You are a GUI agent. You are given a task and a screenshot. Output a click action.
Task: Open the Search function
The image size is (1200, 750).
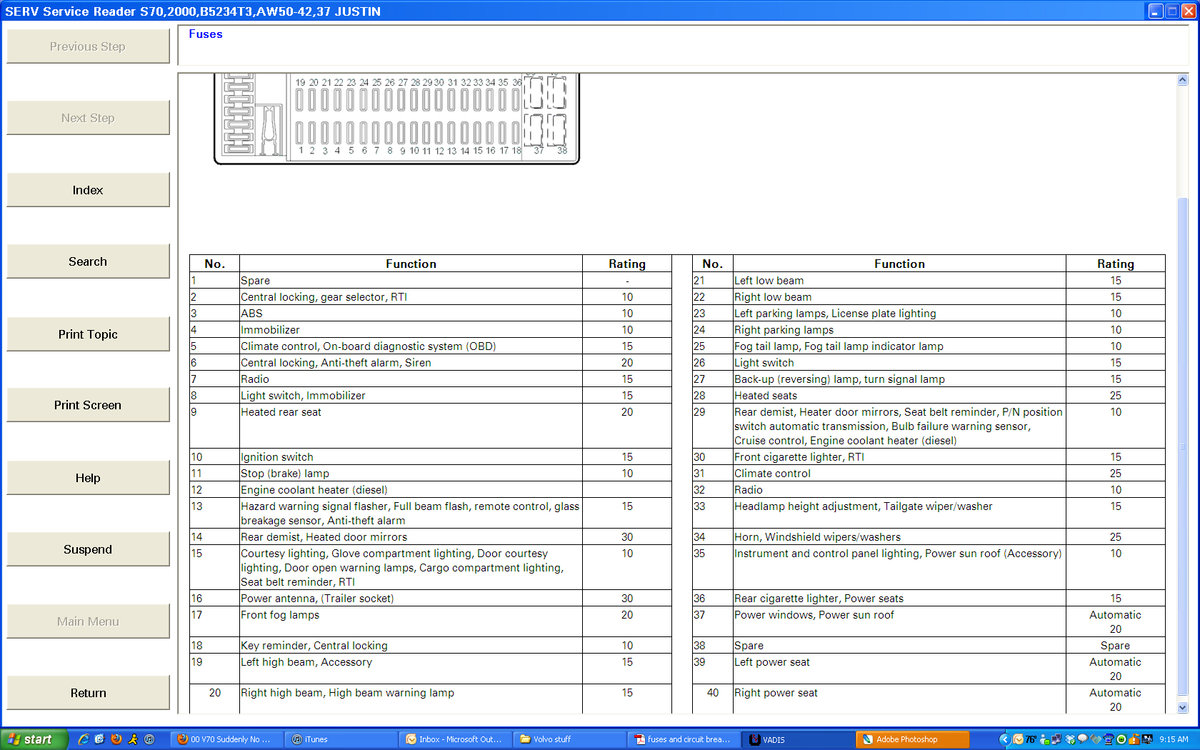coord(88,262)
